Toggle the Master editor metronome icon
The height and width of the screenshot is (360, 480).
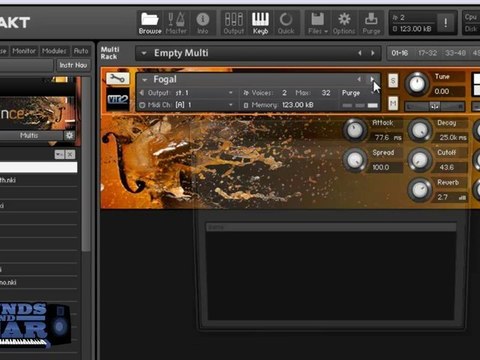point(176,23)
